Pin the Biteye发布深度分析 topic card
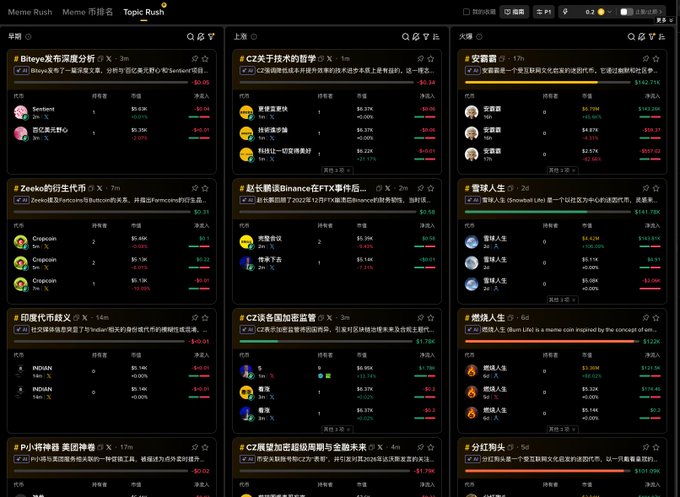The width and height of the screenshot is (680, 497). (195, 59)
